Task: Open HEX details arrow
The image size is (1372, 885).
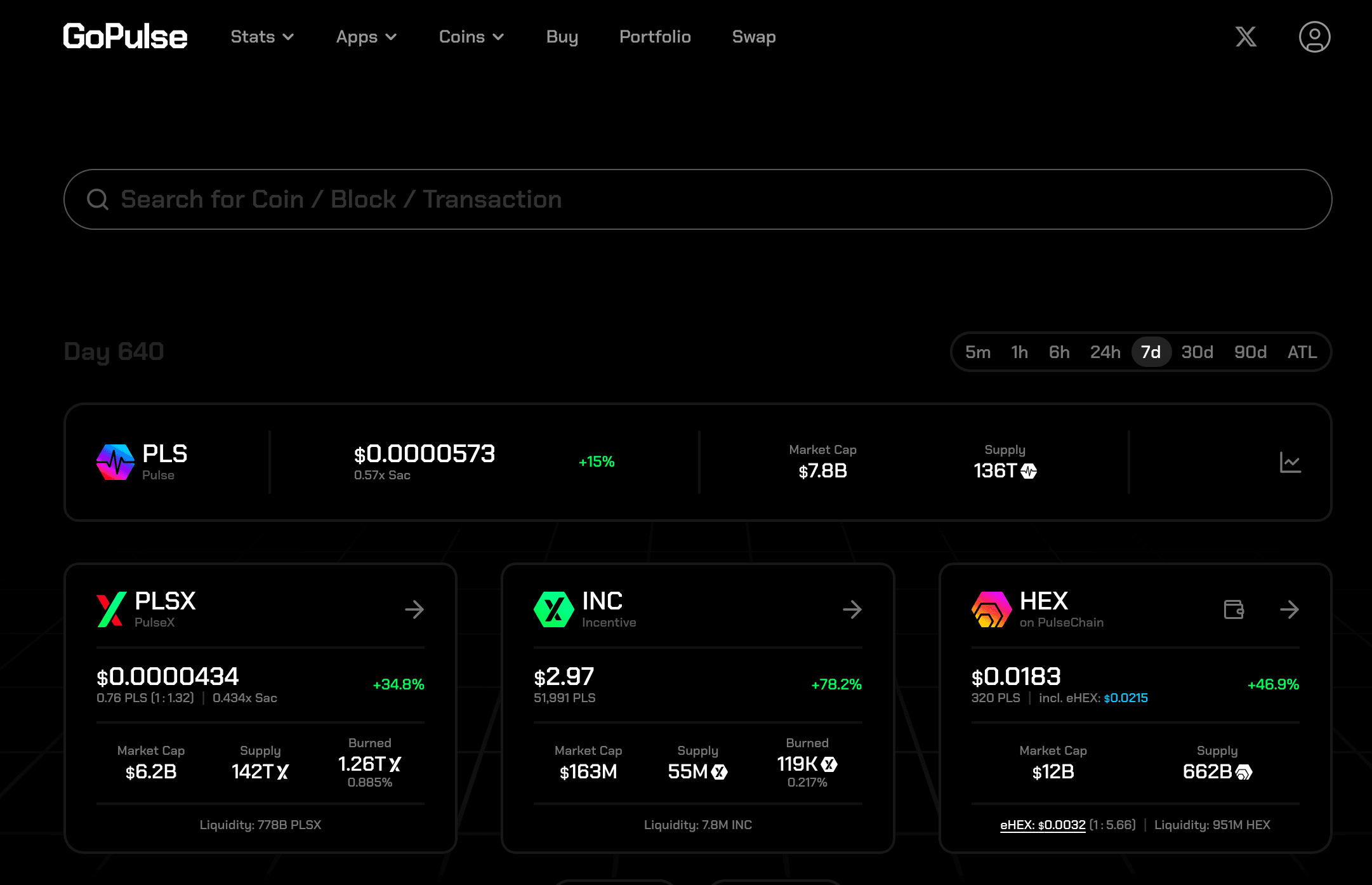Action: (x=1290, y=609)
